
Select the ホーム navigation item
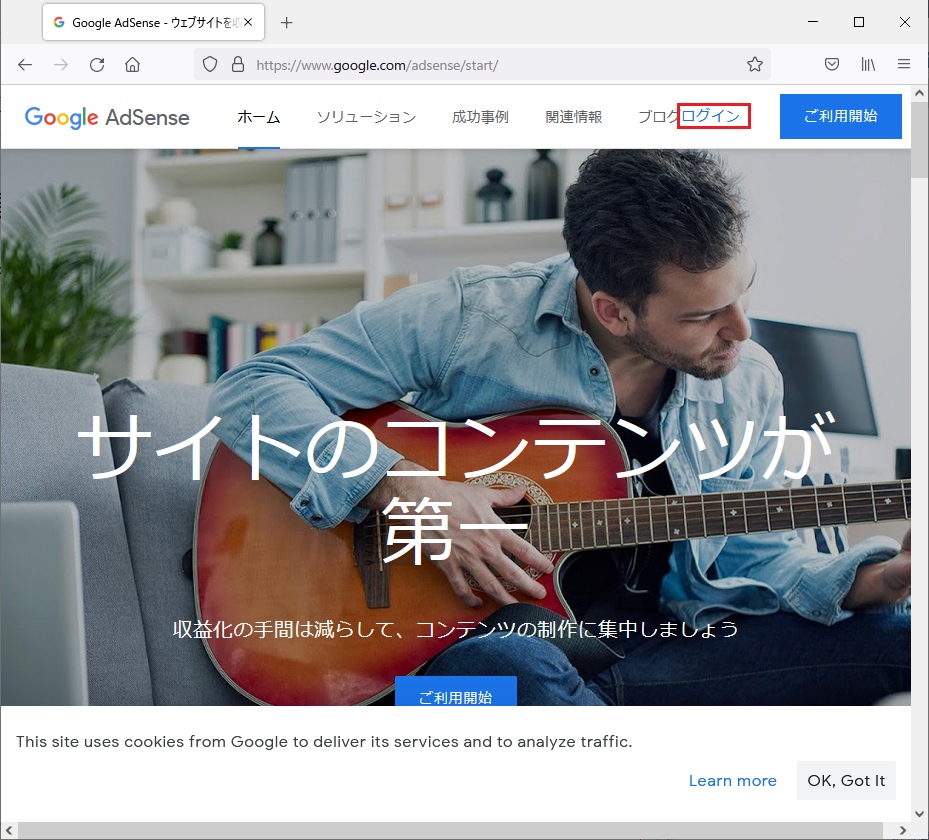click(258, 117)
